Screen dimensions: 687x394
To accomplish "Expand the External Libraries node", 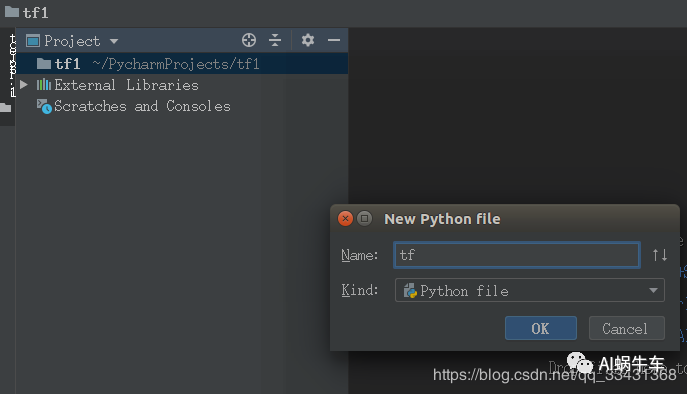I will pos(24,85).
